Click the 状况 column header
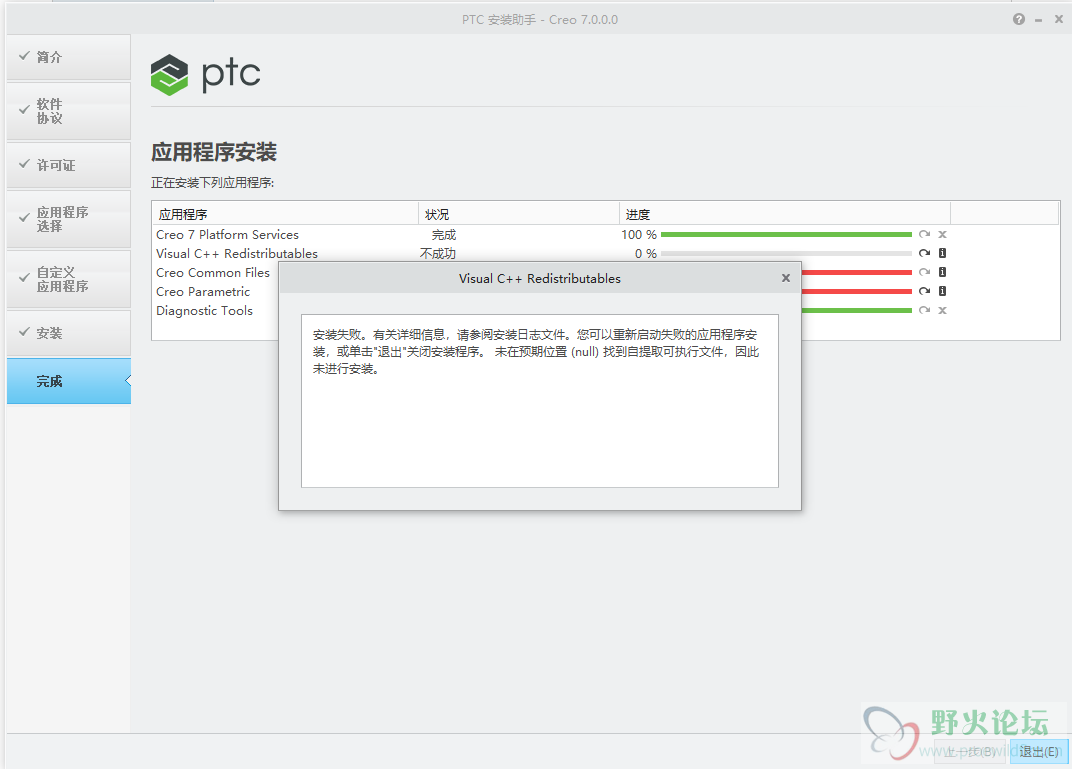Viewport: 1072px width, 769px height. (x=518, y=214)
